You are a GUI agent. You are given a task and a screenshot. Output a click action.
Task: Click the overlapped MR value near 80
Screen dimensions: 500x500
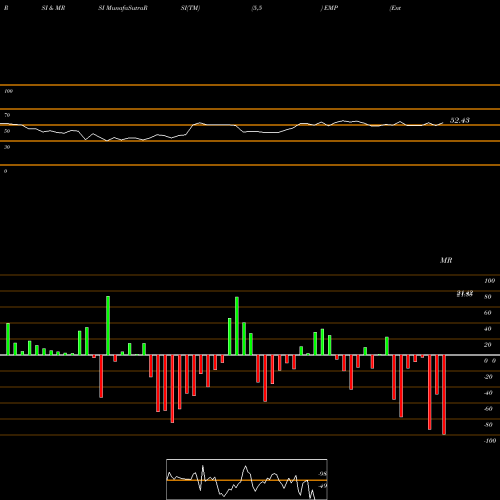pos(465,294)
